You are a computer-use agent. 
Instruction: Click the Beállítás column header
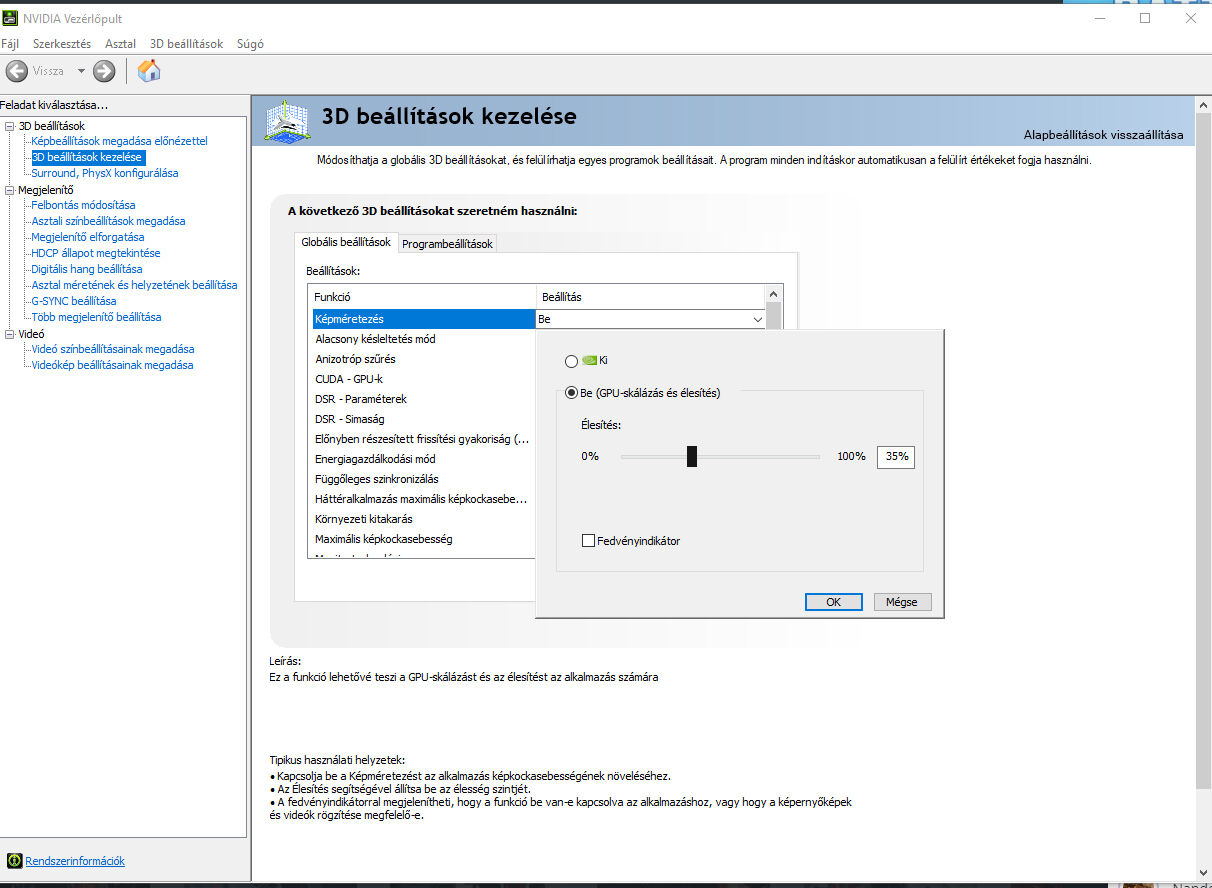tap(651, 297)
